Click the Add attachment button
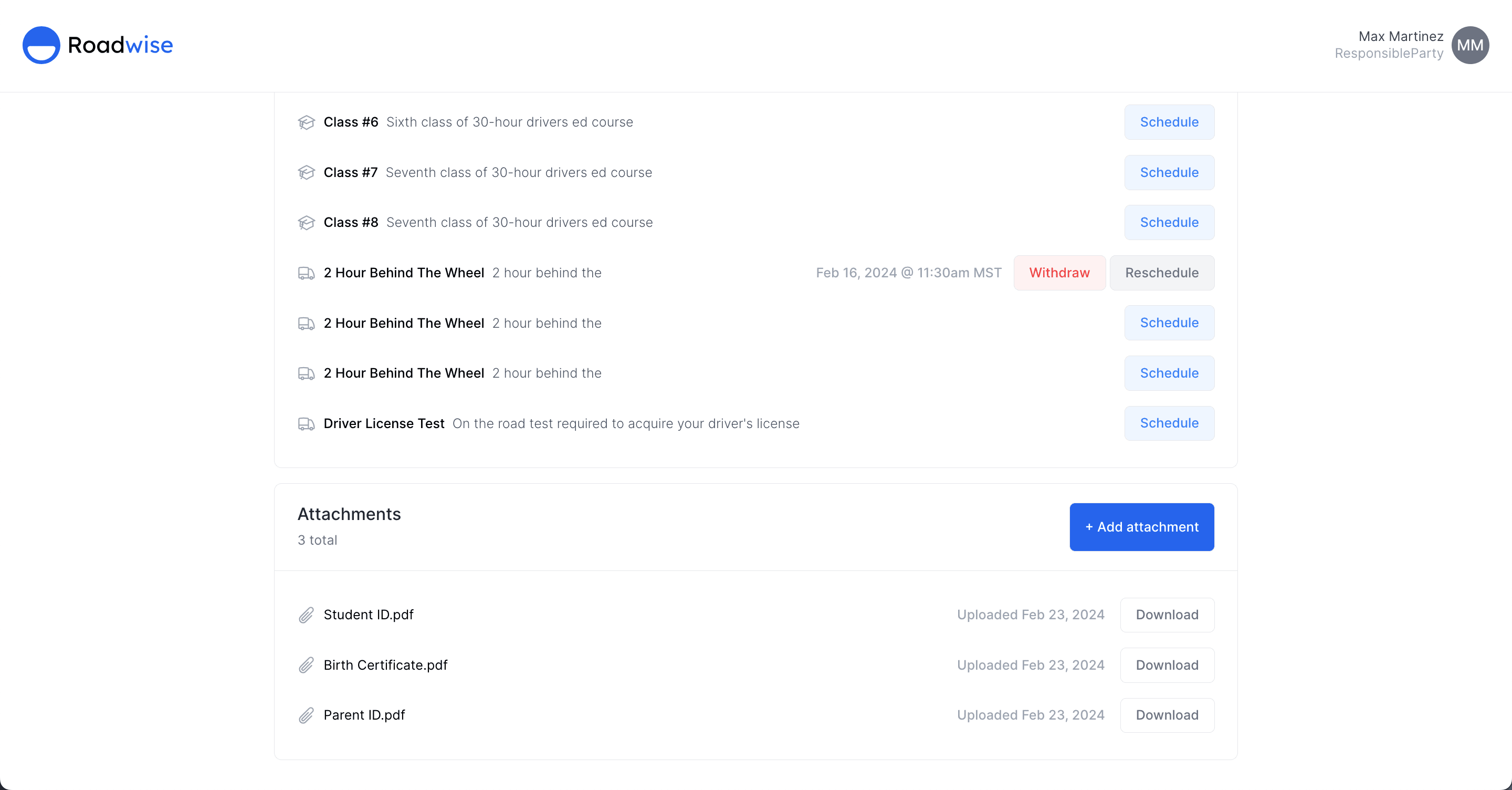 [x=1142, y=527]
